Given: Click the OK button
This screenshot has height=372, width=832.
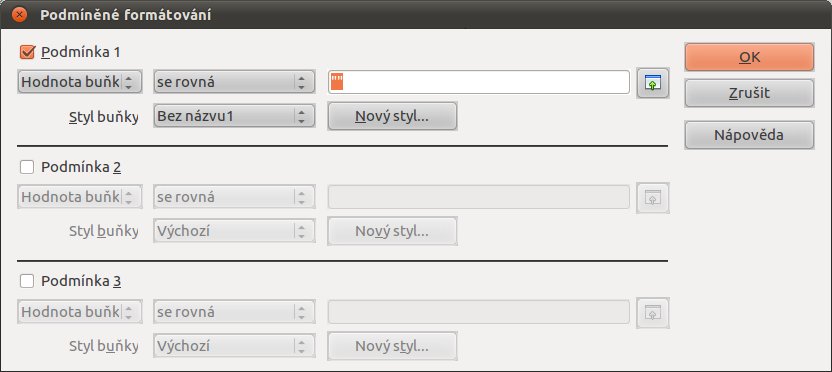Looking at the screenshot, I should click(x=749, y=57).
